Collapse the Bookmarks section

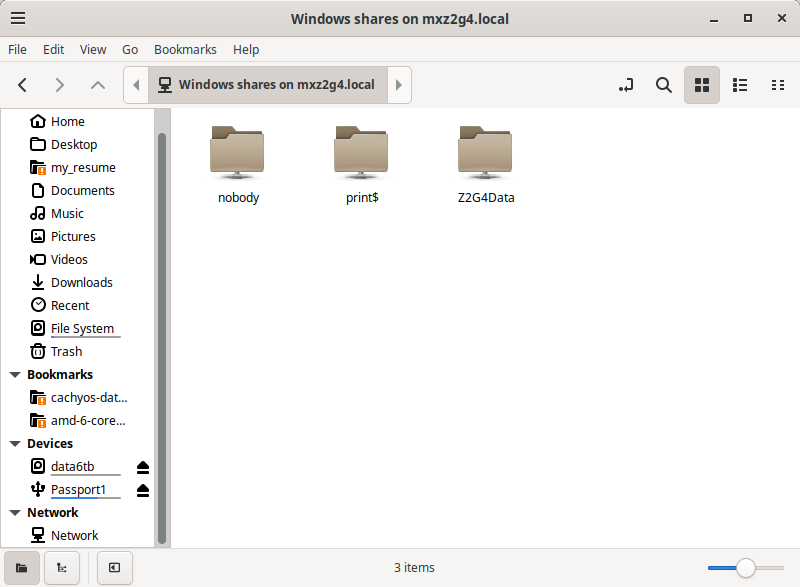14,374
